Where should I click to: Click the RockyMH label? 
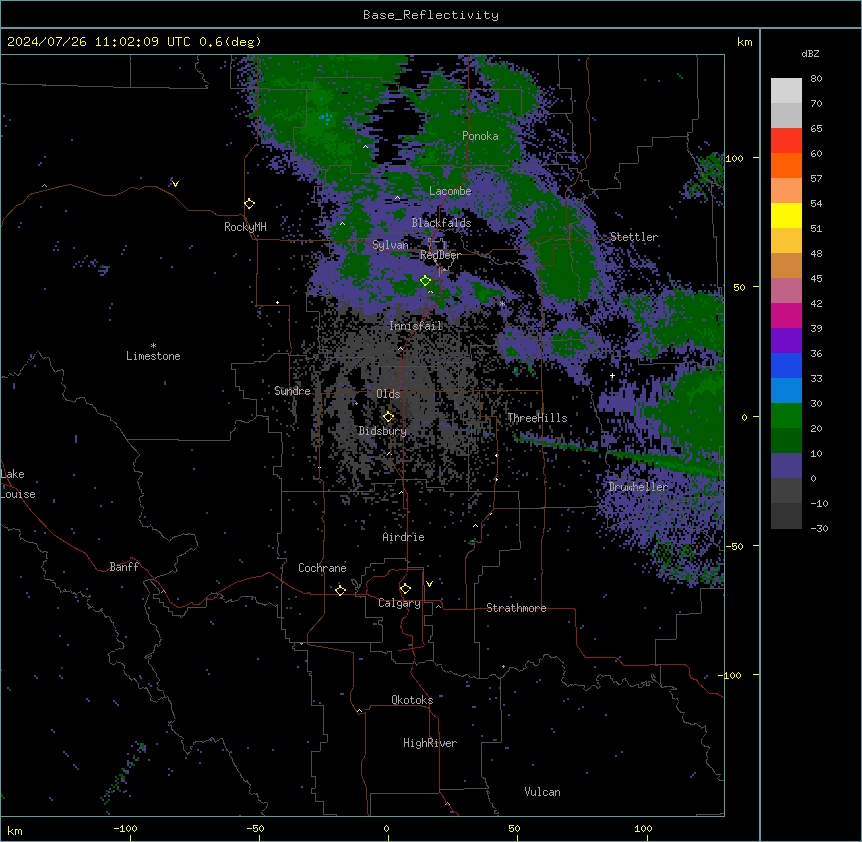click(x=245, y=227)
